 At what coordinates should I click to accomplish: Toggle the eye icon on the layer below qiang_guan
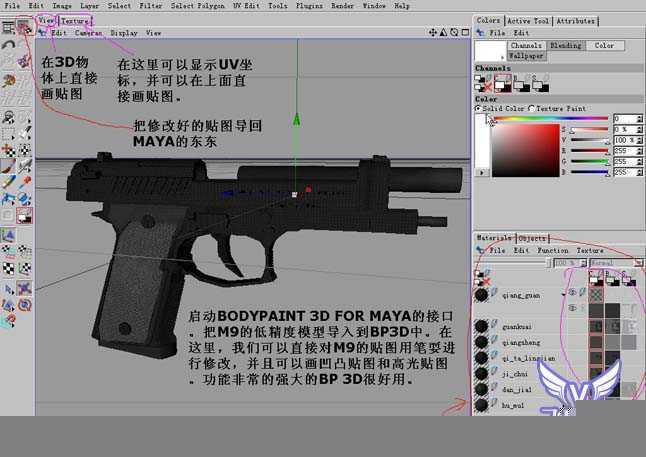pos(572,308)
